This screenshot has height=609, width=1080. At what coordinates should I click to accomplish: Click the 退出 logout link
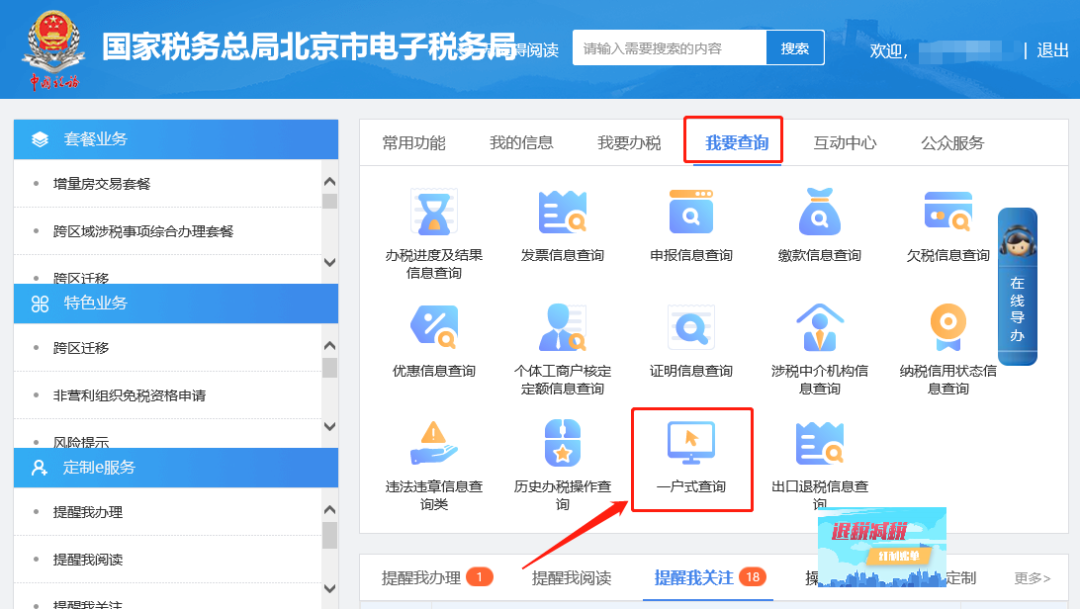point(1052,50)
